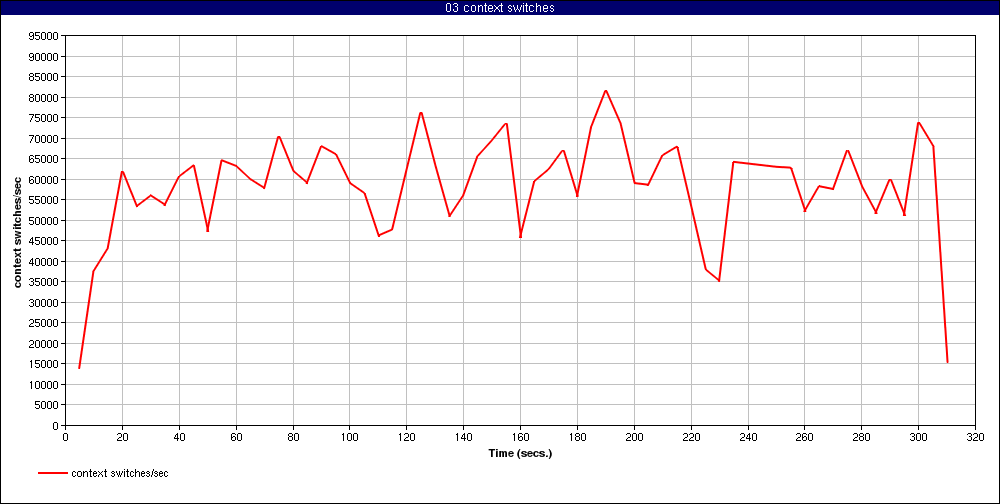Viewport: 1000px width, 504px height.
Task: Click the 90000 y-axis tick label
Action: point(45,56)
